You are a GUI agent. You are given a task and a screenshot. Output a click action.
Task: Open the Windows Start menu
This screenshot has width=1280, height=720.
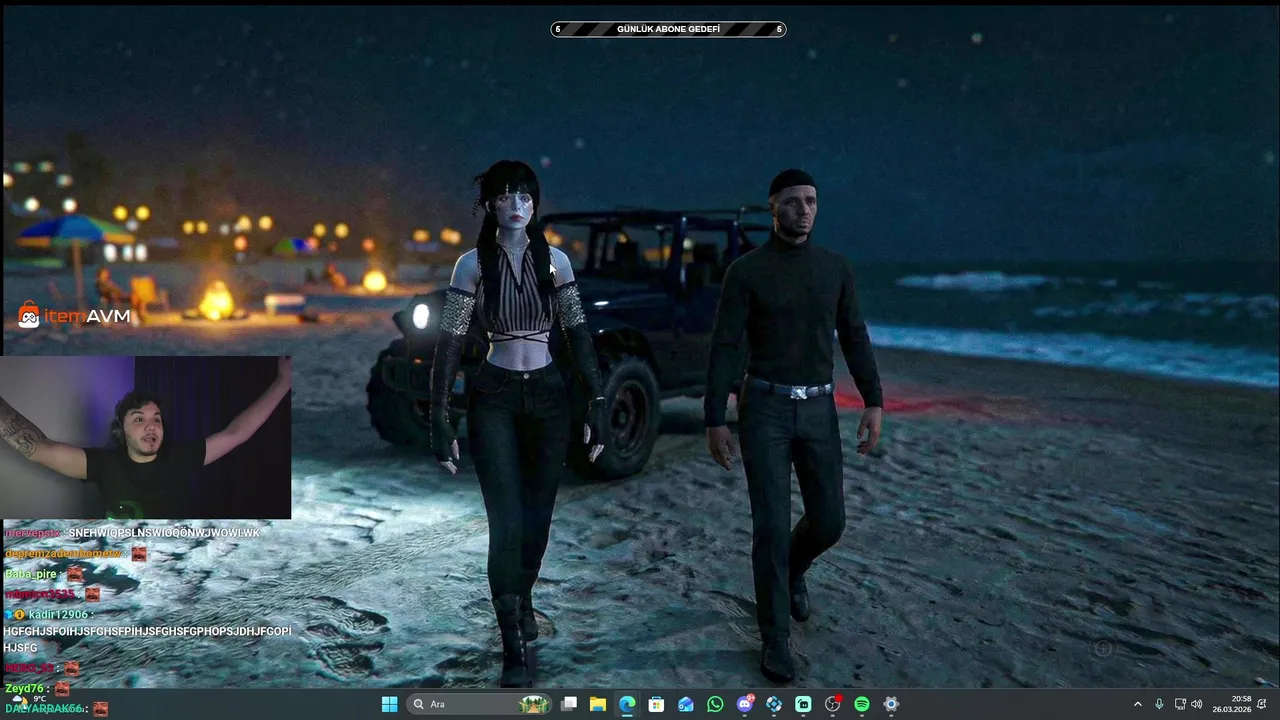[389, 704]
